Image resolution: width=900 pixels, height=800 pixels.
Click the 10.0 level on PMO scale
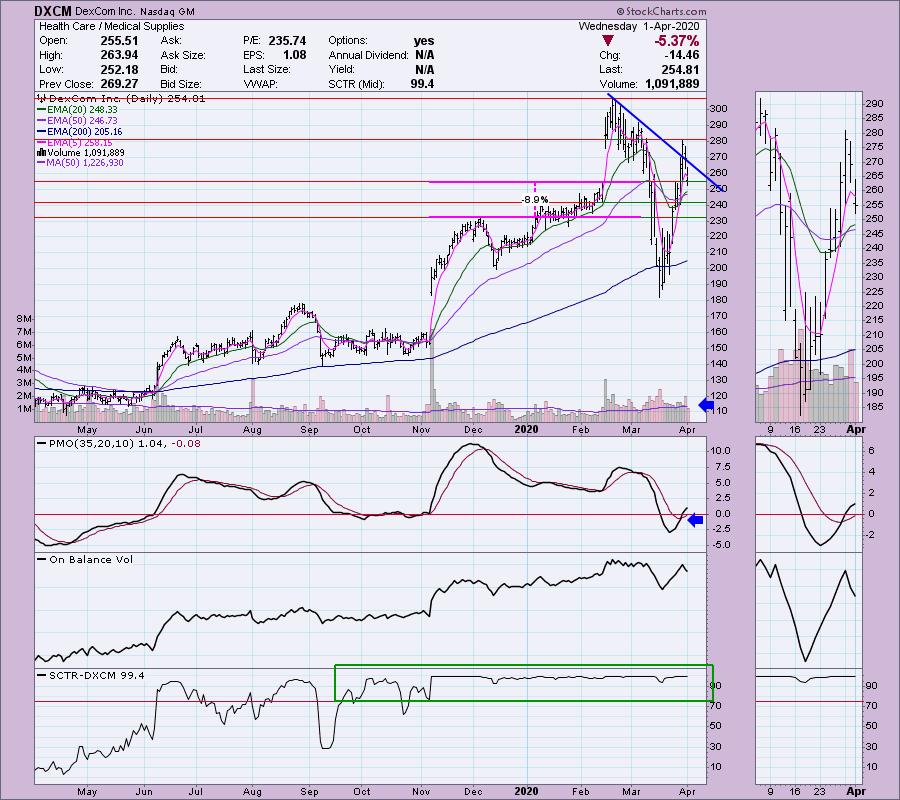click(720, 451)
